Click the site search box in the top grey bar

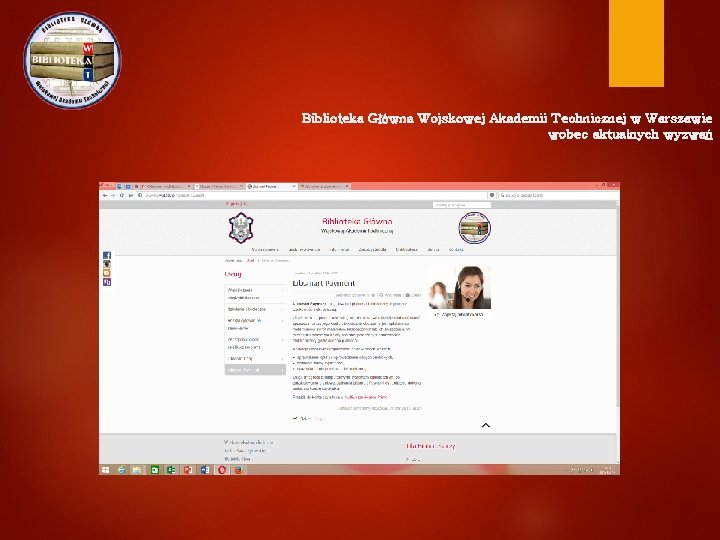(x=461, y=205)
